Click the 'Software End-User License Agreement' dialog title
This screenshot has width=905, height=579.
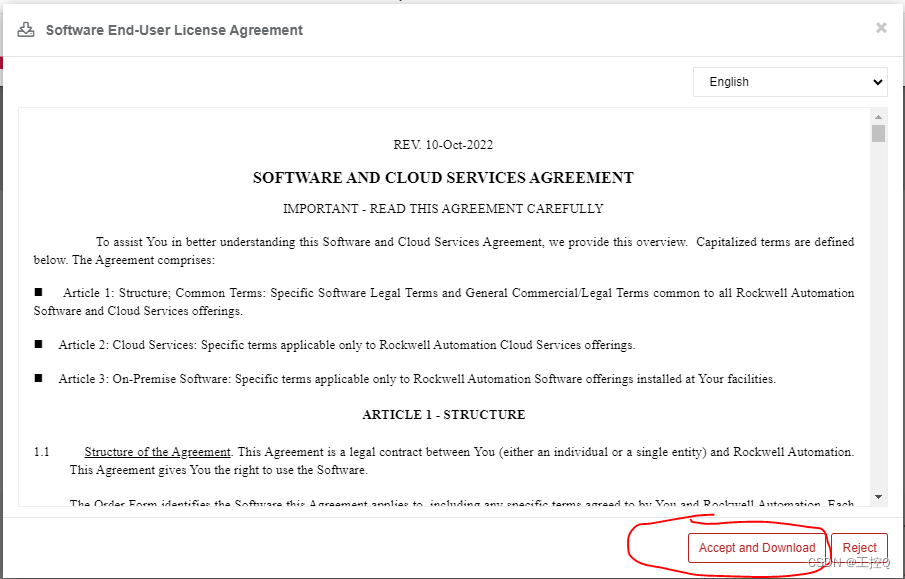click(x=174, y=30)
